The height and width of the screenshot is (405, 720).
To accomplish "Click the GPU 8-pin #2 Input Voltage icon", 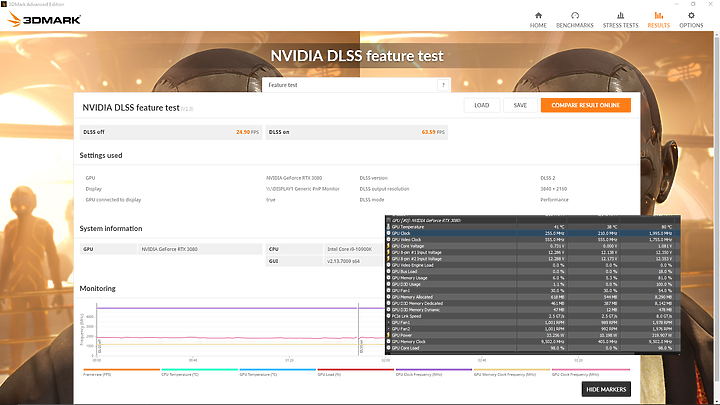I will coord(388,259).
